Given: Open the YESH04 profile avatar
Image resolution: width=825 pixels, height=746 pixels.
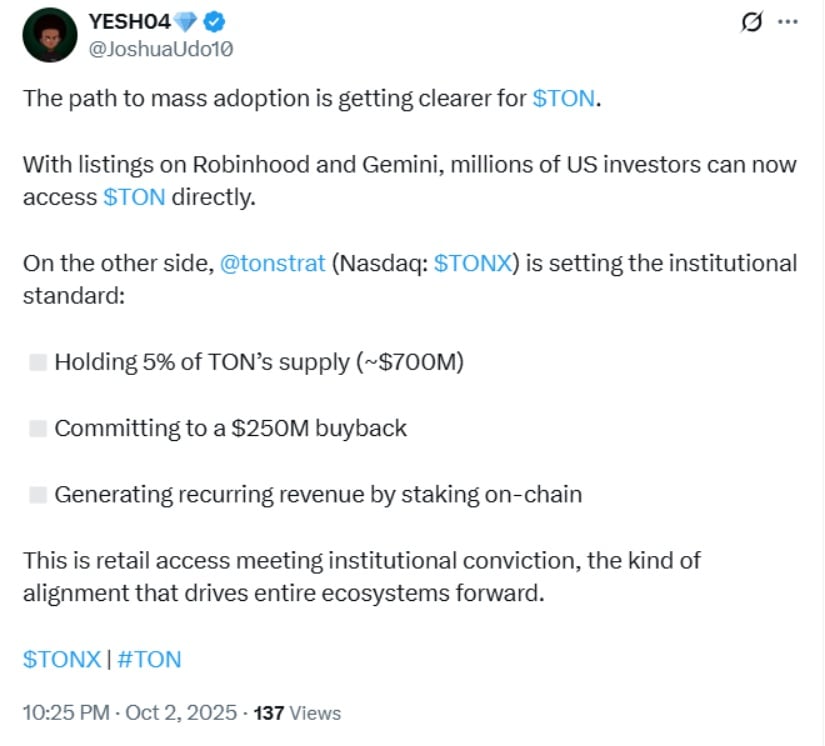Looking at the screenshot, I should coord(49,34).
